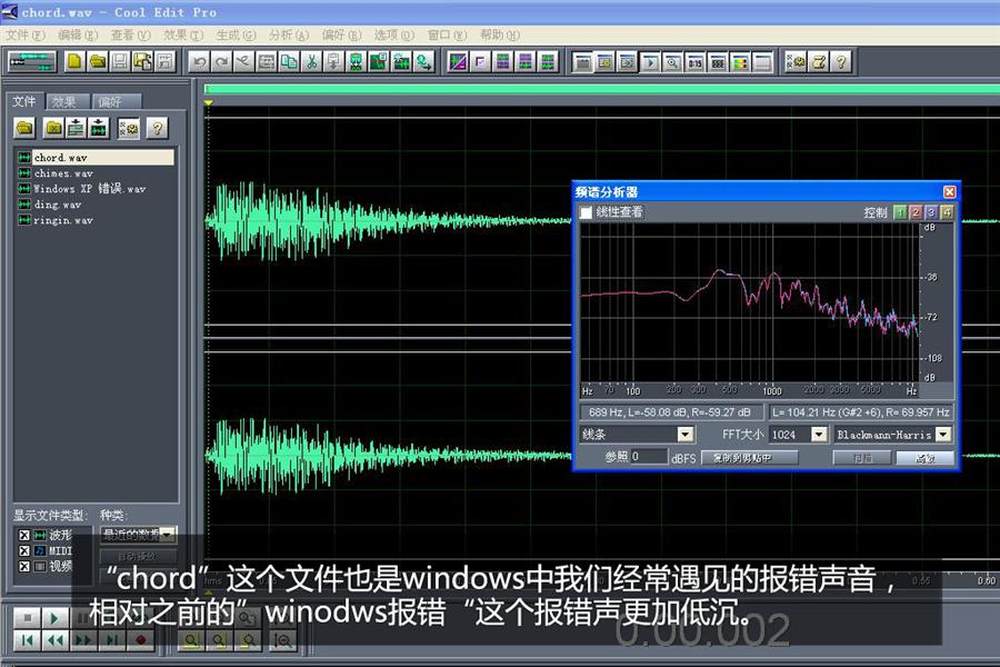The image size is (1000, 667).
Task: Copy selection using the two-pages icon
Action: click(x=290, y=62)
